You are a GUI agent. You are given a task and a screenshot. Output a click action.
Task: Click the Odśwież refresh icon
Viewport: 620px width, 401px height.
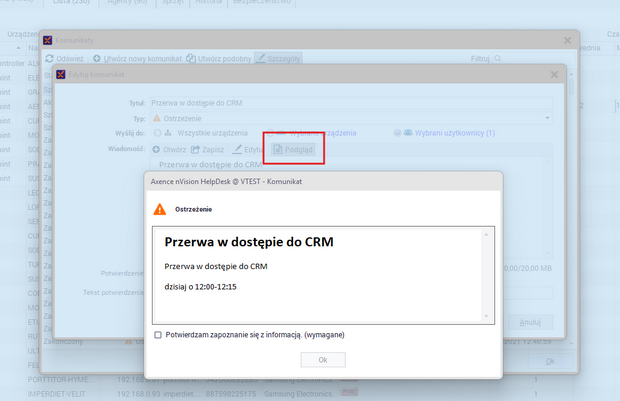[x=49, y=59]
